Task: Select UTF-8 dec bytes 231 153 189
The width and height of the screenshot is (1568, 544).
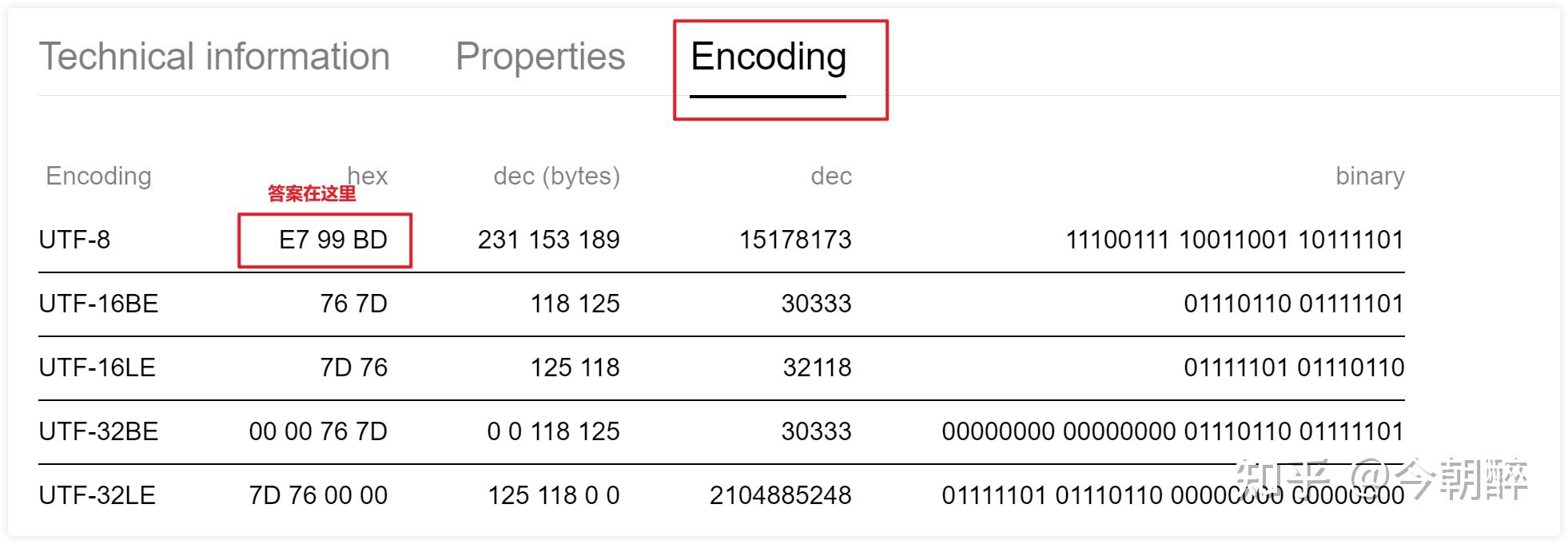Action: click(x=548, y=240)
